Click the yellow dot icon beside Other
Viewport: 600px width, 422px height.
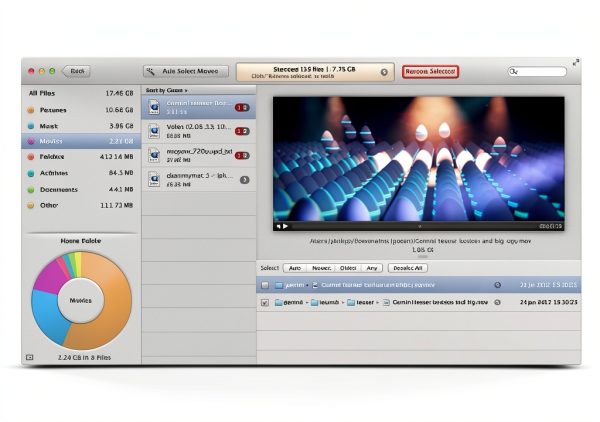pos(31,205)
